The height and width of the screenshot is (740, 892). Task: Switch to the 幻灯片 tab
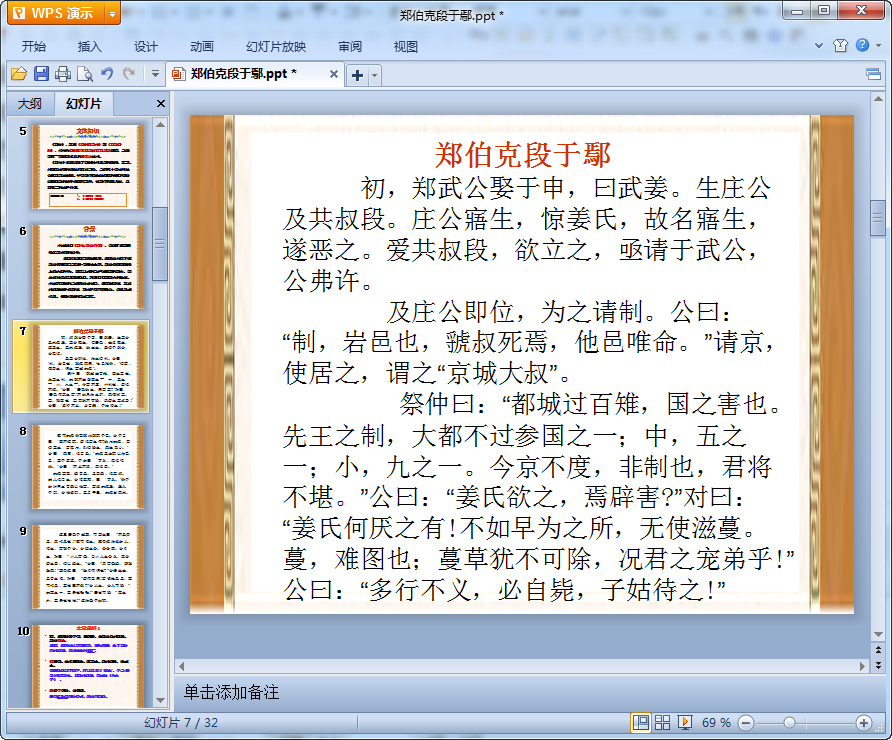[x=84, y=104]
